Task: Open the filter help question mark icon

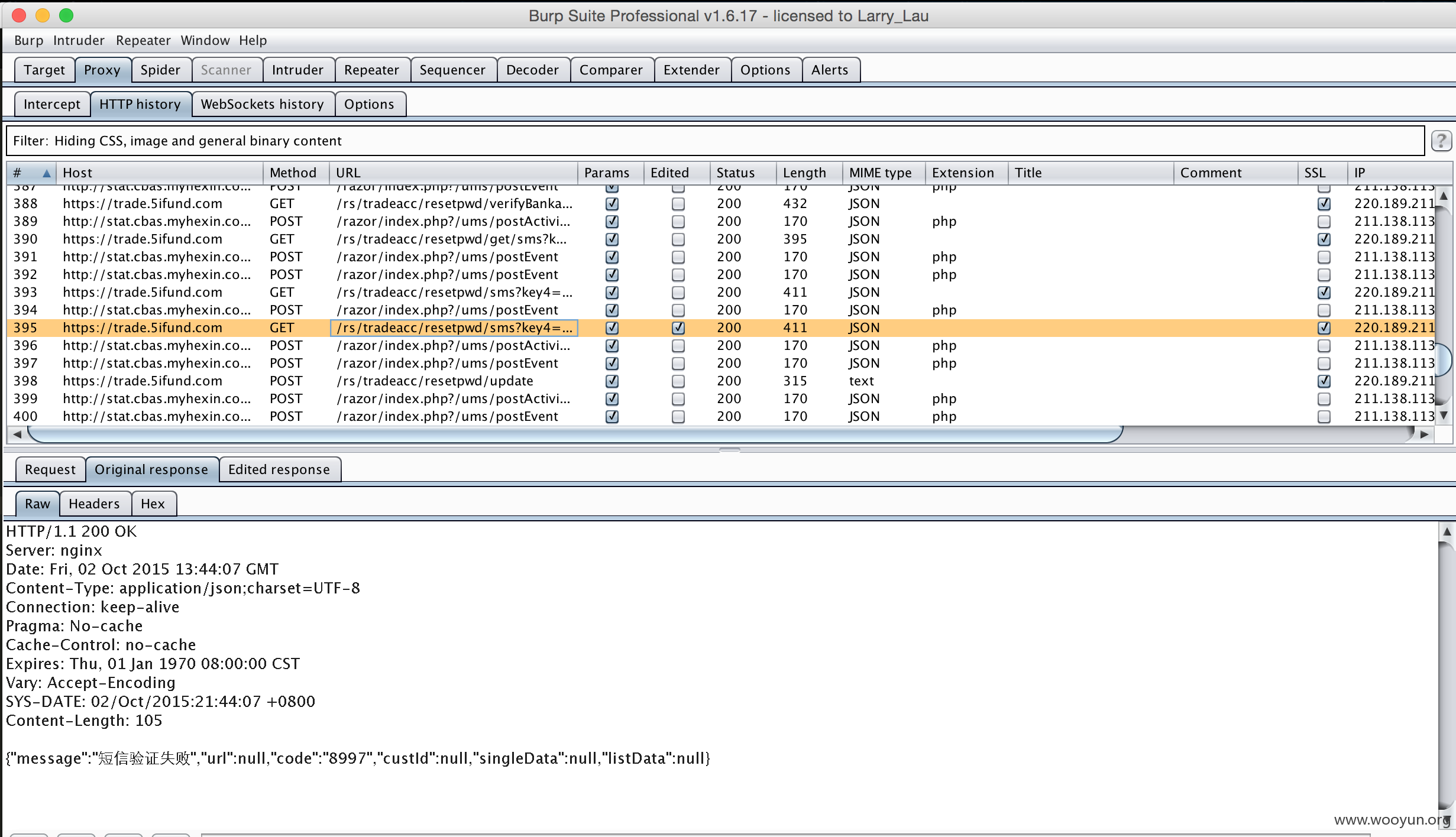Action: pos(1441,141)
